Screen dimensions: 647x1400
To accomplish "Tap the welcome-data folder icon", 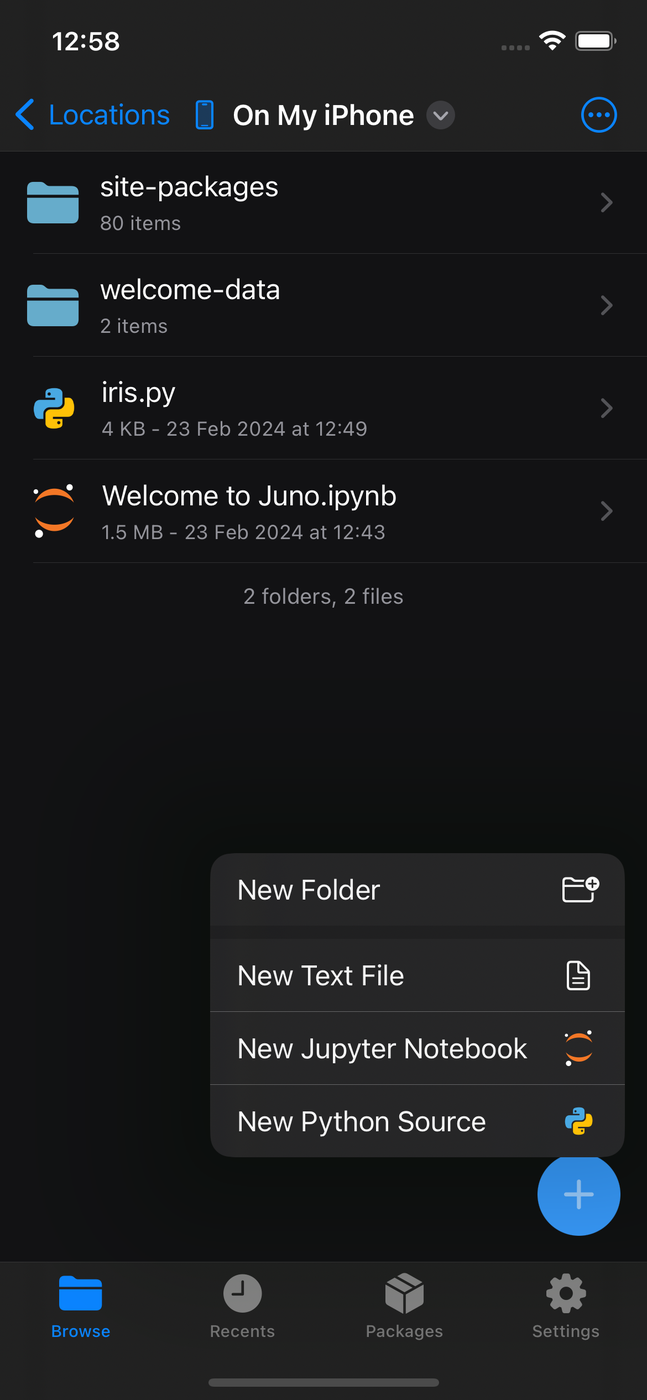I will pos(53,306).
